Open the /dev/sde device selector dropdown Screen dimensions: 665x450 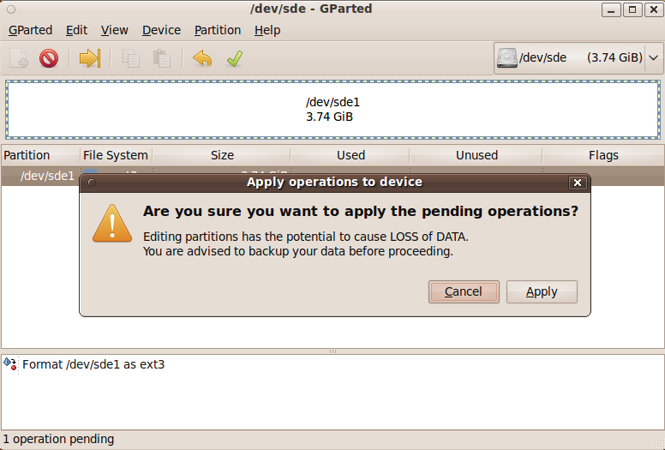pos(579,58)
